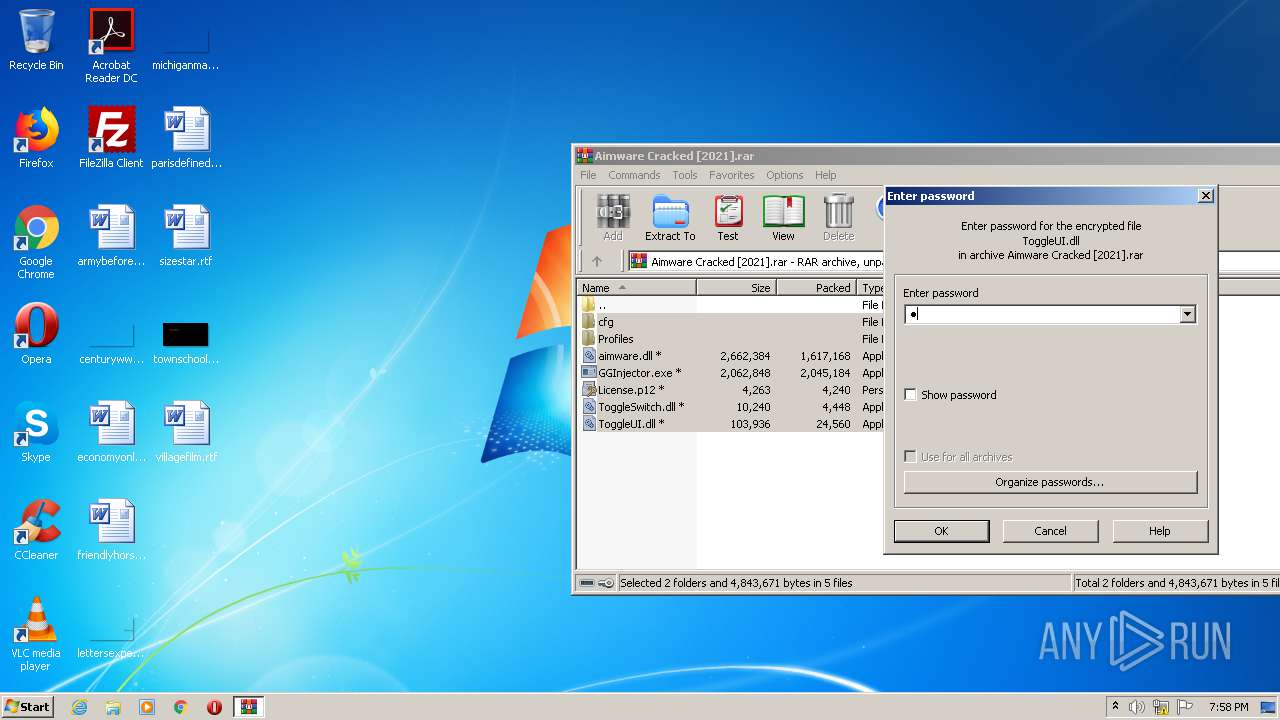This screenshot has width=1280, height=720.
Task: Click the key icon in WinRAR status bar
Action: [606, 583]
